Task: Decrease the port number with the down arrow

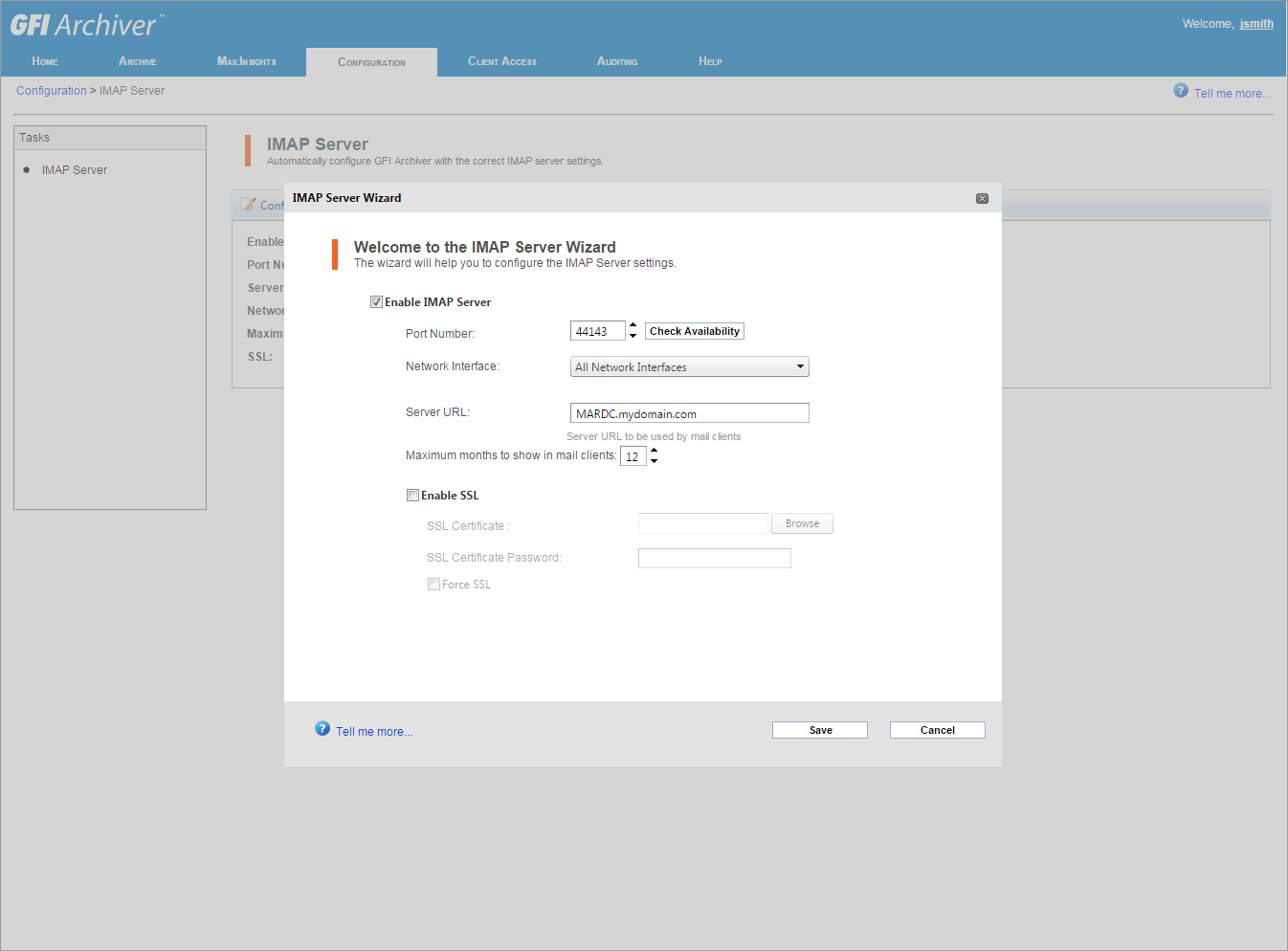Action: click(633, 336)
